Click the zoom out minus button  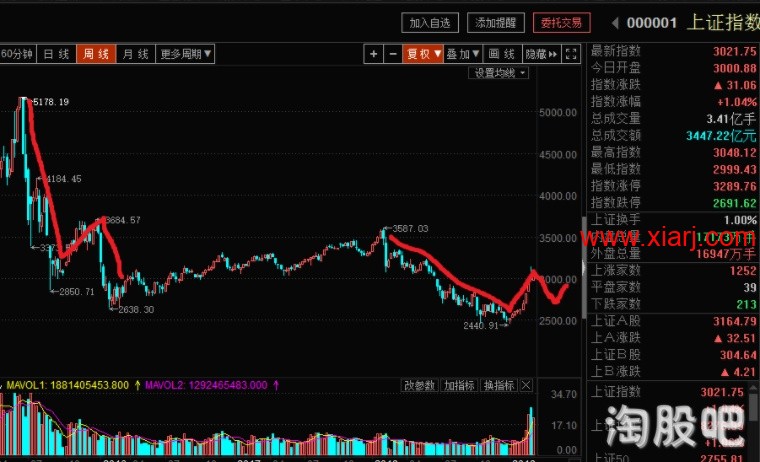click(393, 54)
